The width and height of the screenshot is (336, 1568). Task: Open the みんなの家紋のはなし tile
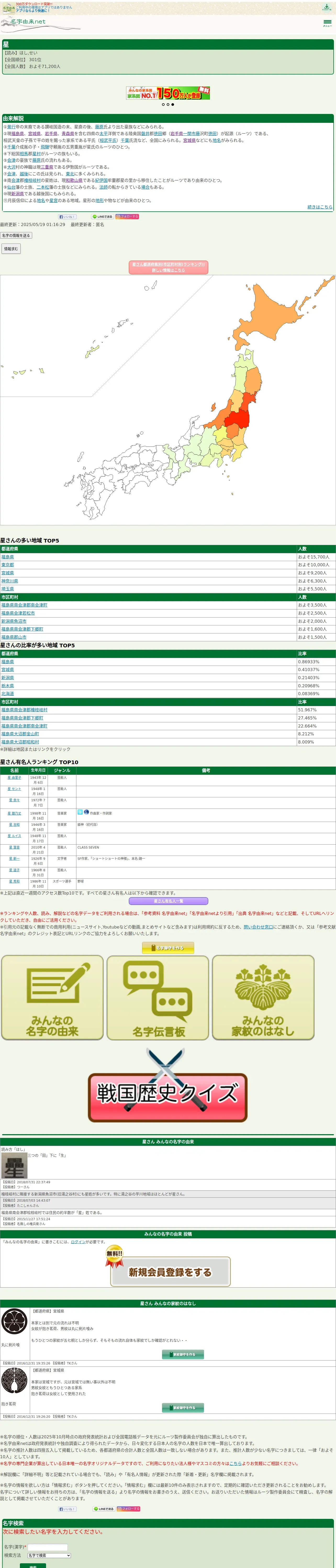click(x=264, y=998)
